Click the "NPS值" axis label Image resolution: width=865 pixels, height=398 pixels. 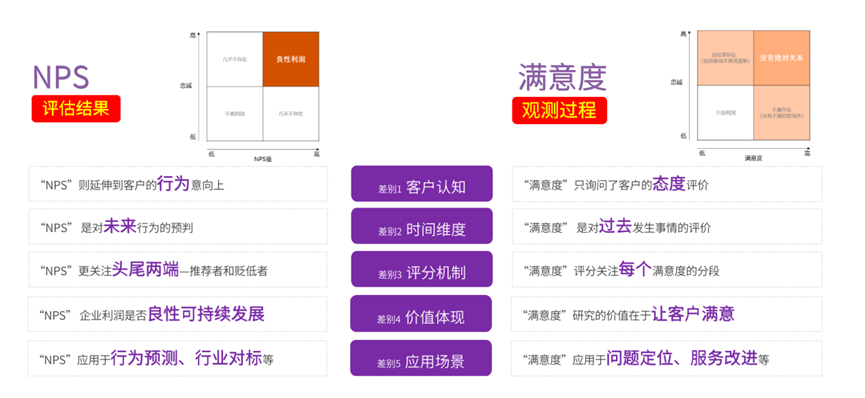pyautogui.click(x=263, y=159)
